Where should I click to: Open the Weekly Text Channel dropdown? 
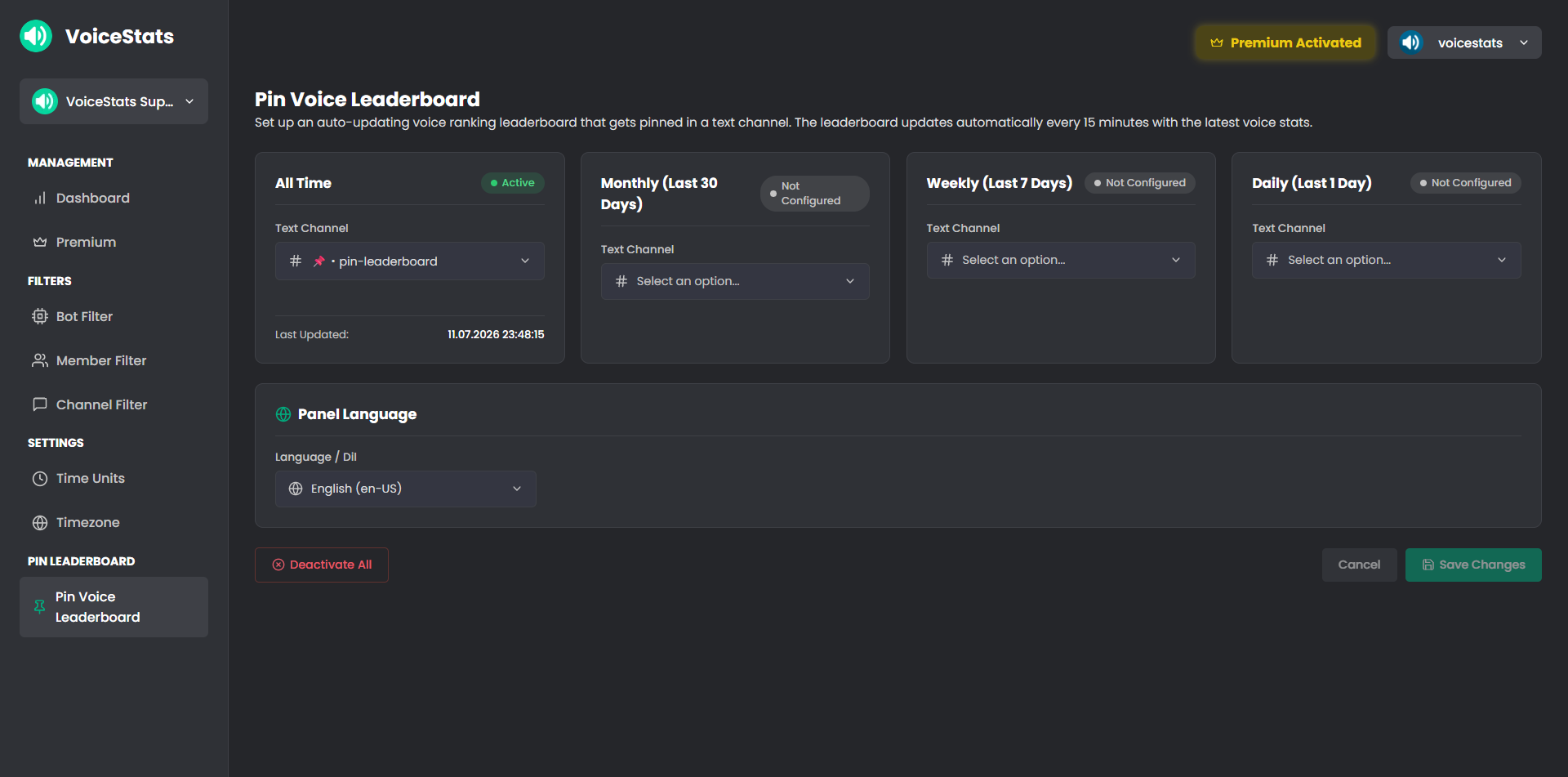click(1061, 260)
